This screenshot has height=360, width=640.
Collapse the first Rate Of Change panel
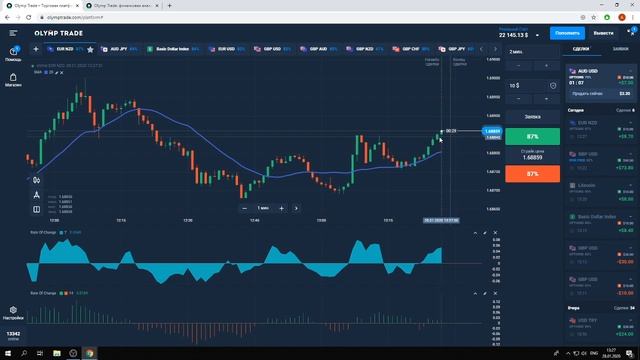click(475, 233)
